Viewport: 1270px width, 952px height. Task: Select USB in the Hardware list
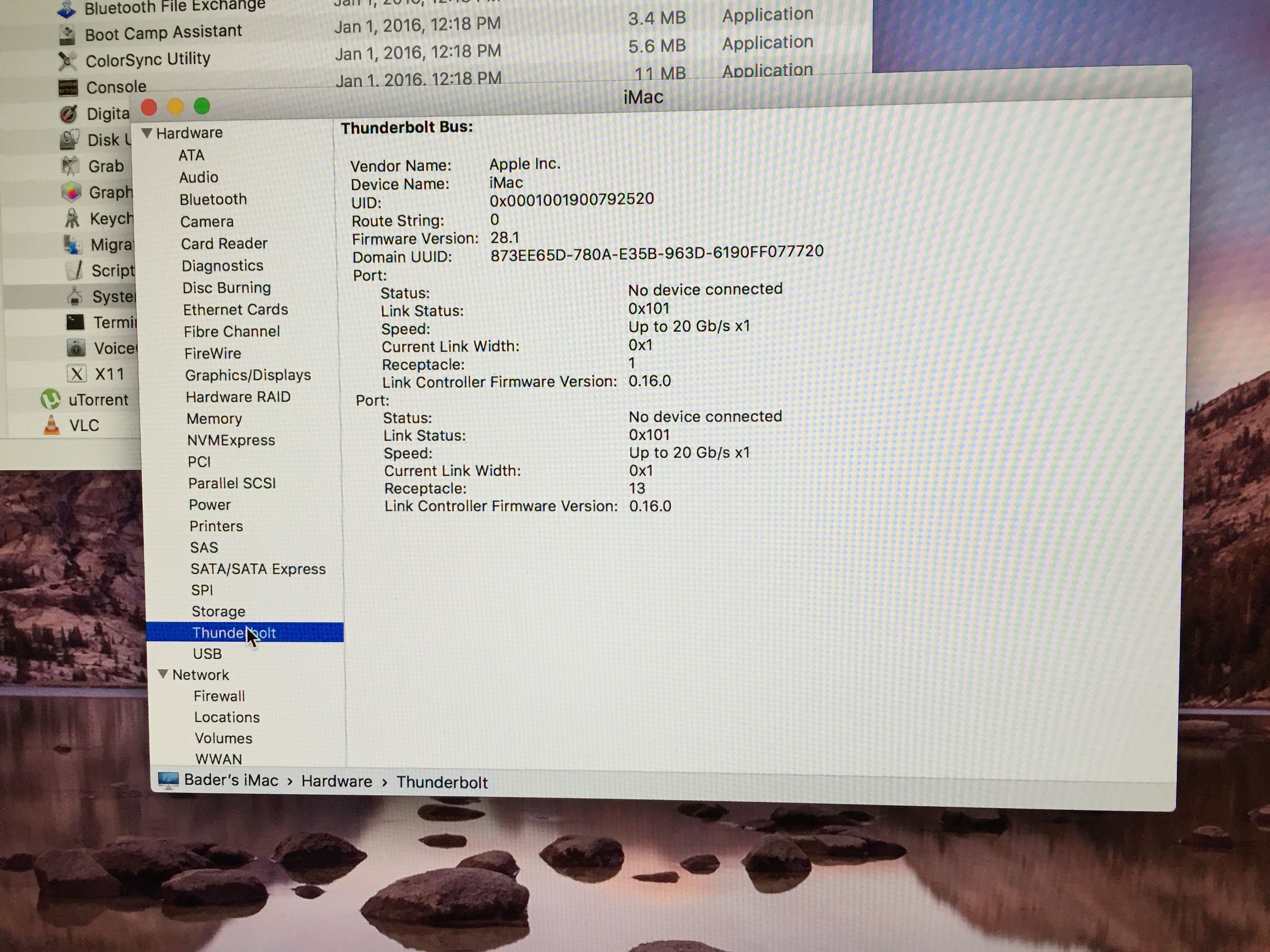click(207, 654)
